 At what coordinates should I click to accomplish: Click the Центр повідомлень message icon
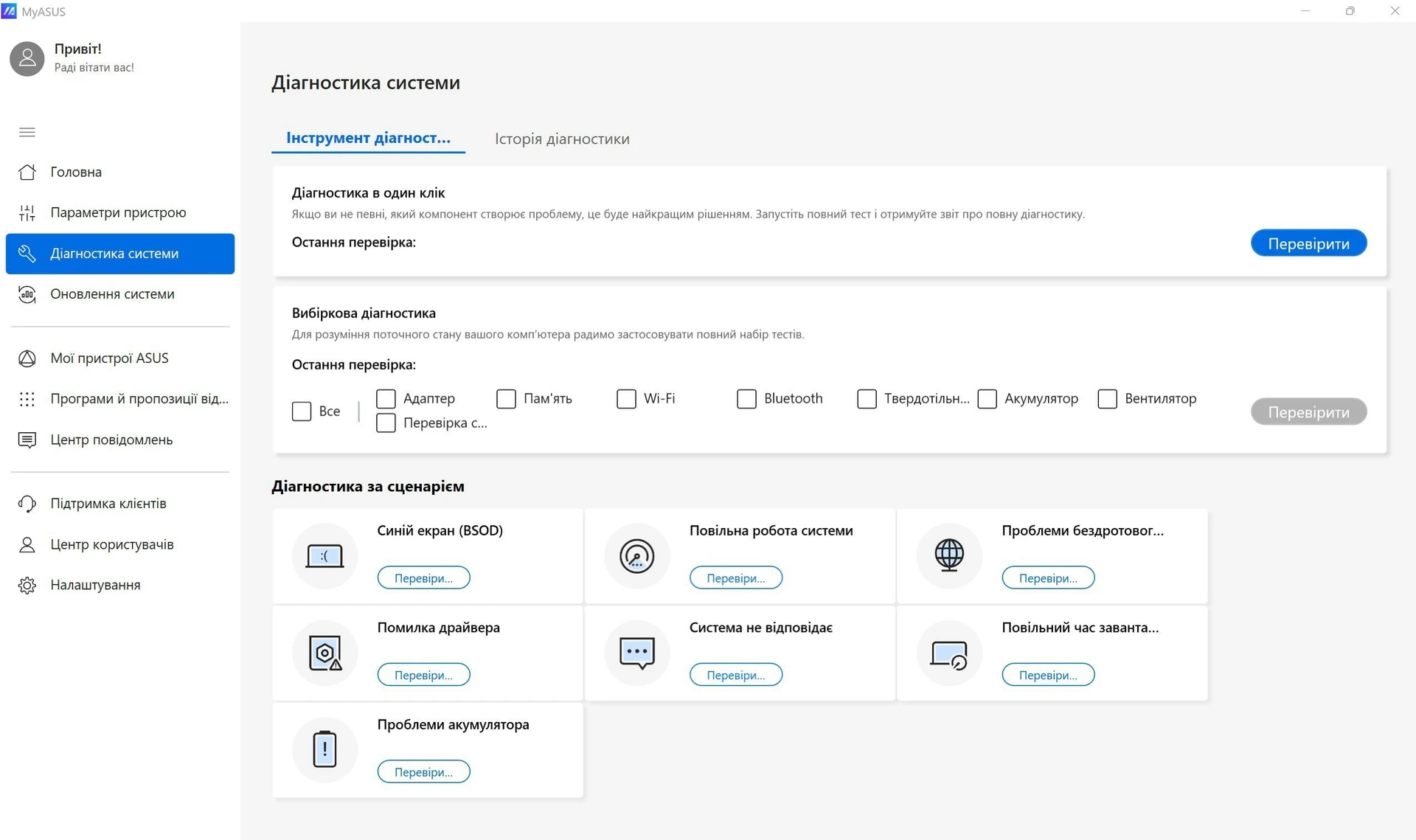[27, 440]
